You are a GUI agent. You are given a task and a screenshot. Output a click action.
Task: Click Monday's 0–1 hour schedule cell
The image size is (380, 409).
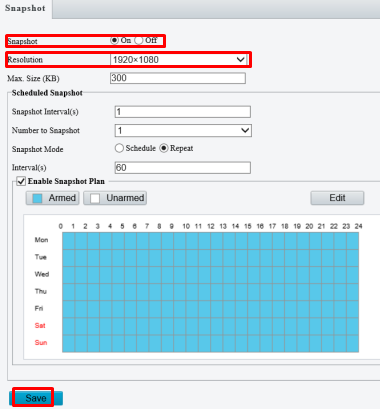[x=69, y=241]
